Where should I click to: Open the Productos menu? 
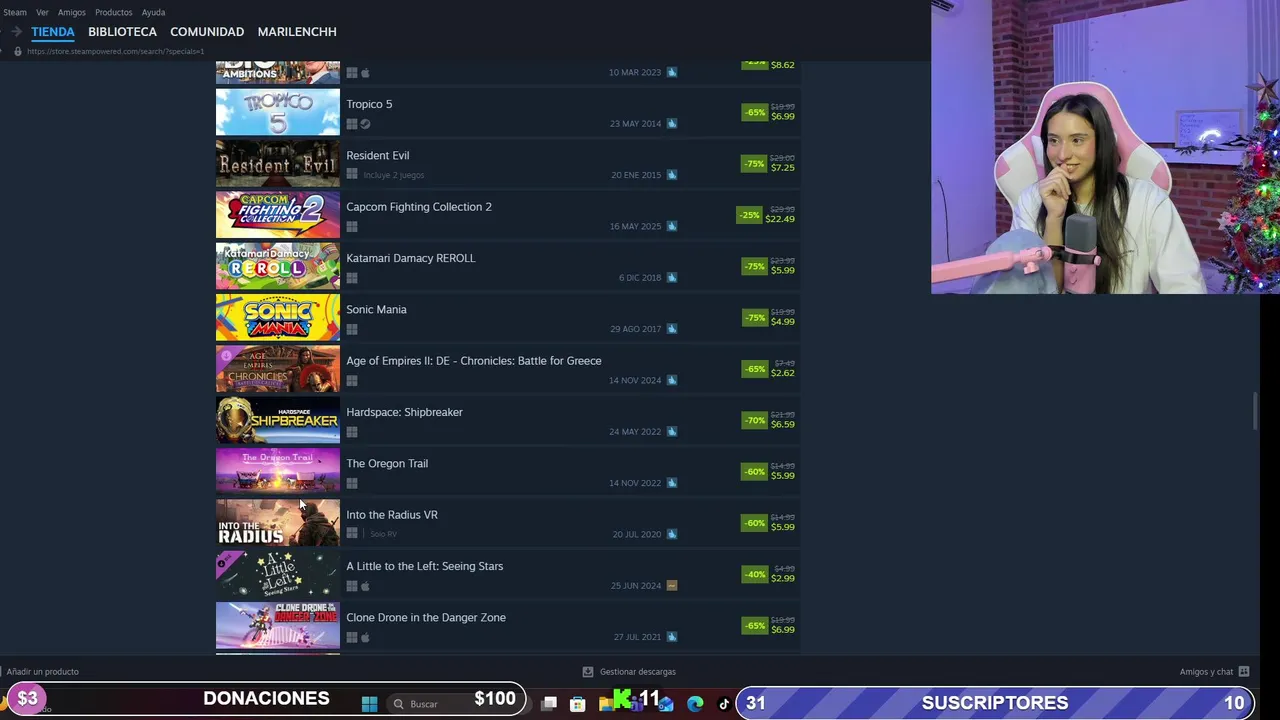pyautogui.click(x=113, y=12)
